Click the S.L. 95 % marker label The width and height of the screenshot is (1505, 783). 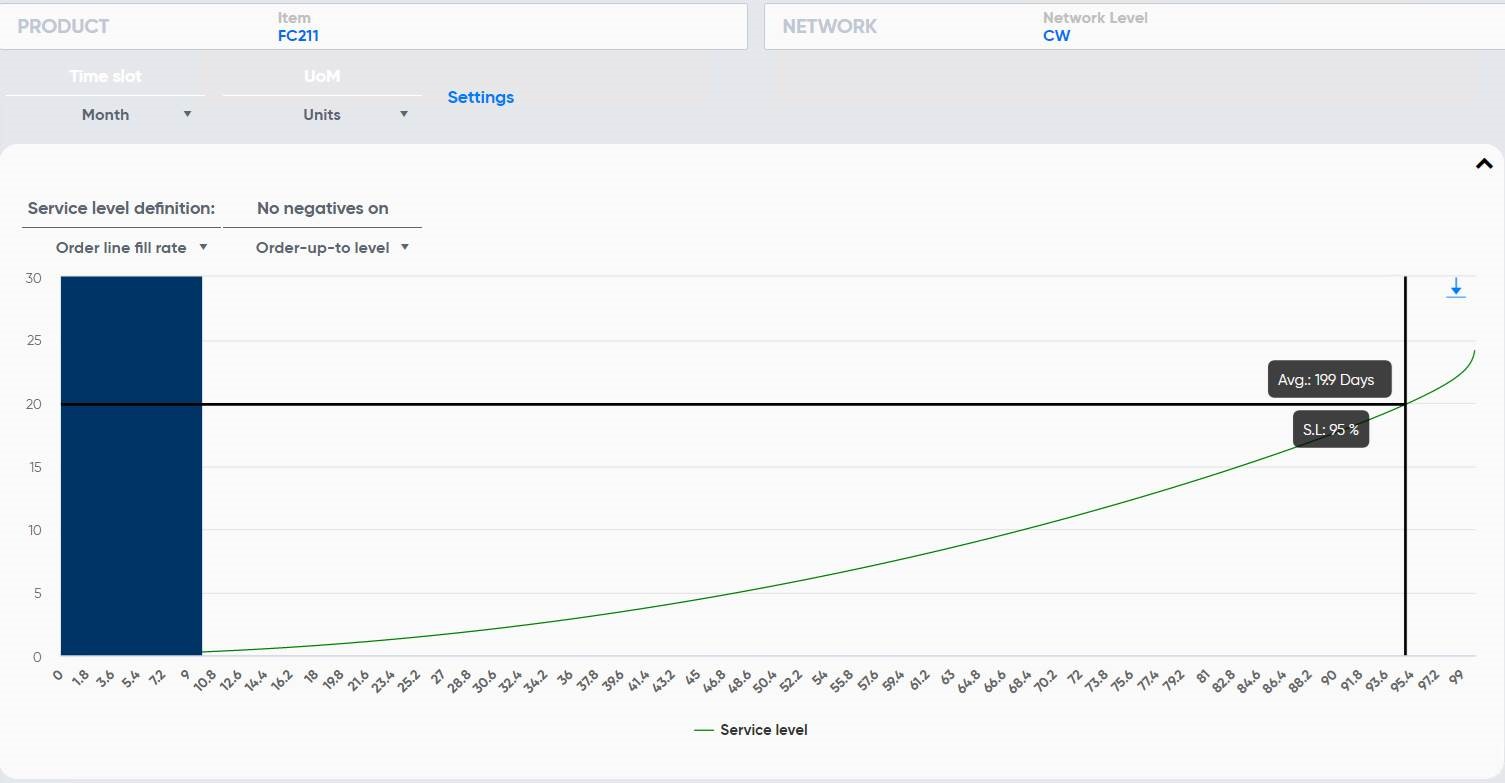[x=1330, y=430]
